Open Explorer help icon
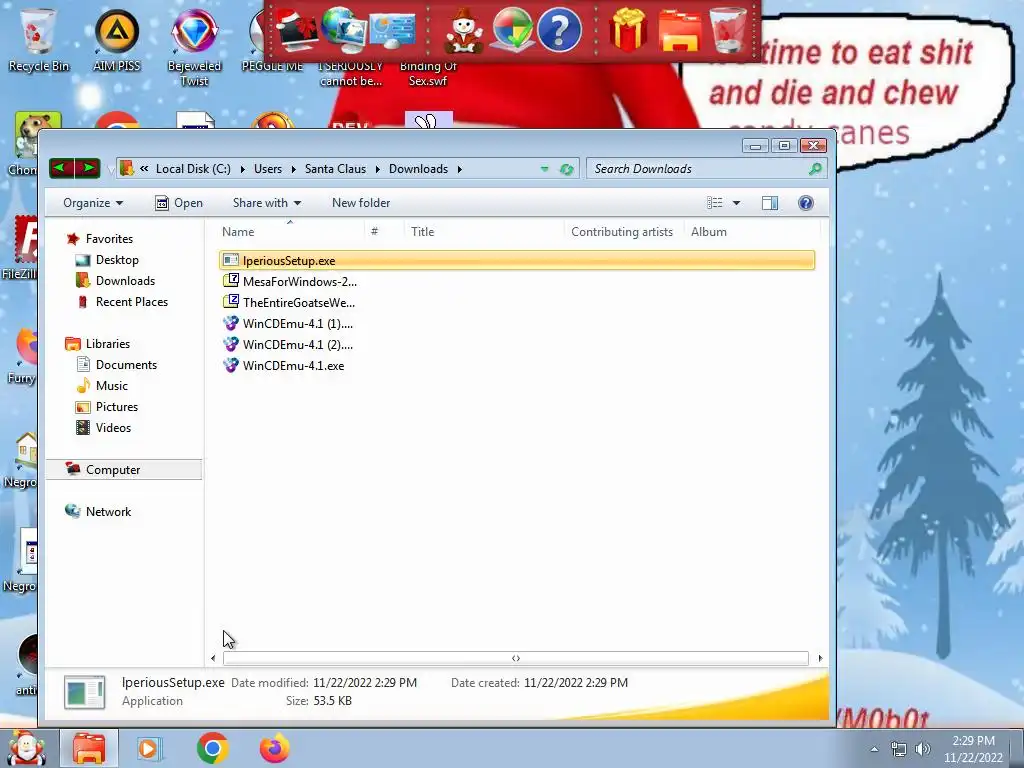 point(806,203)
